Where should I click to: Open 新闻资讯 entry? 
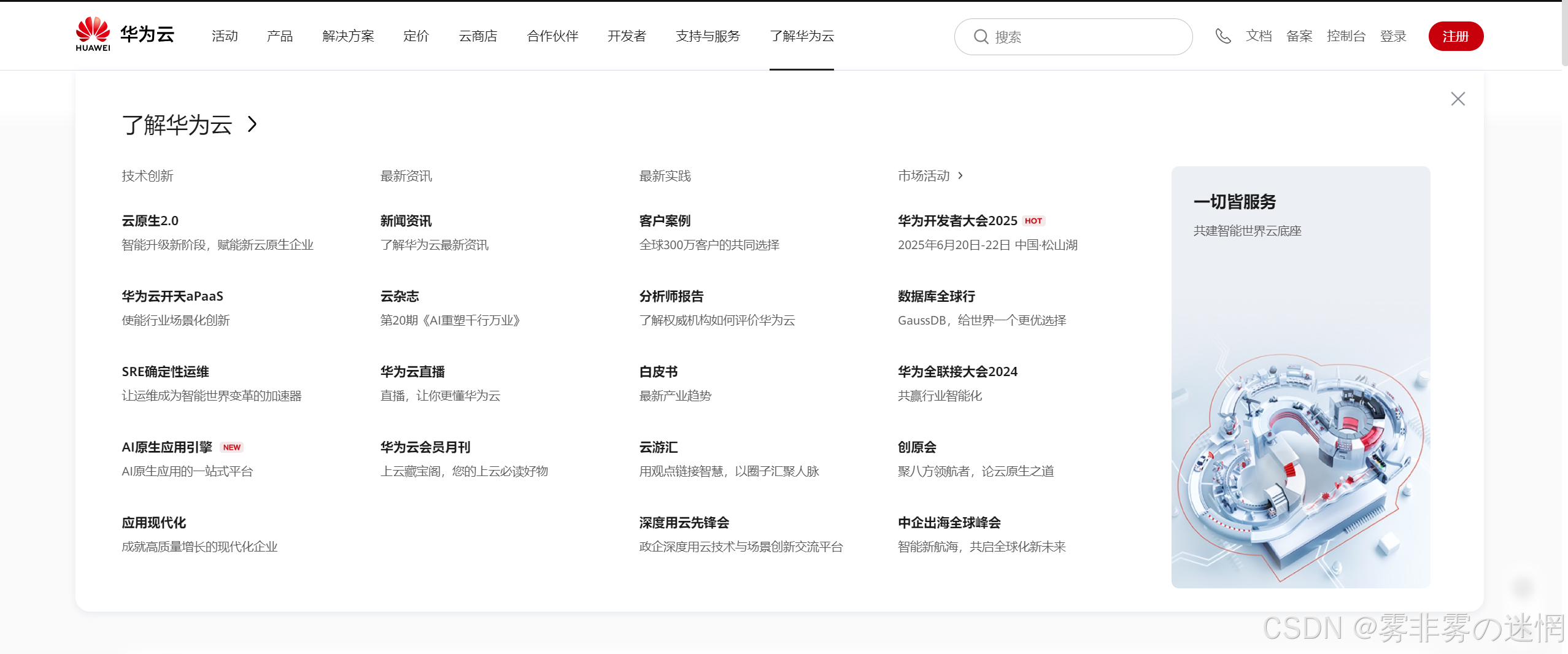[406, 220]
